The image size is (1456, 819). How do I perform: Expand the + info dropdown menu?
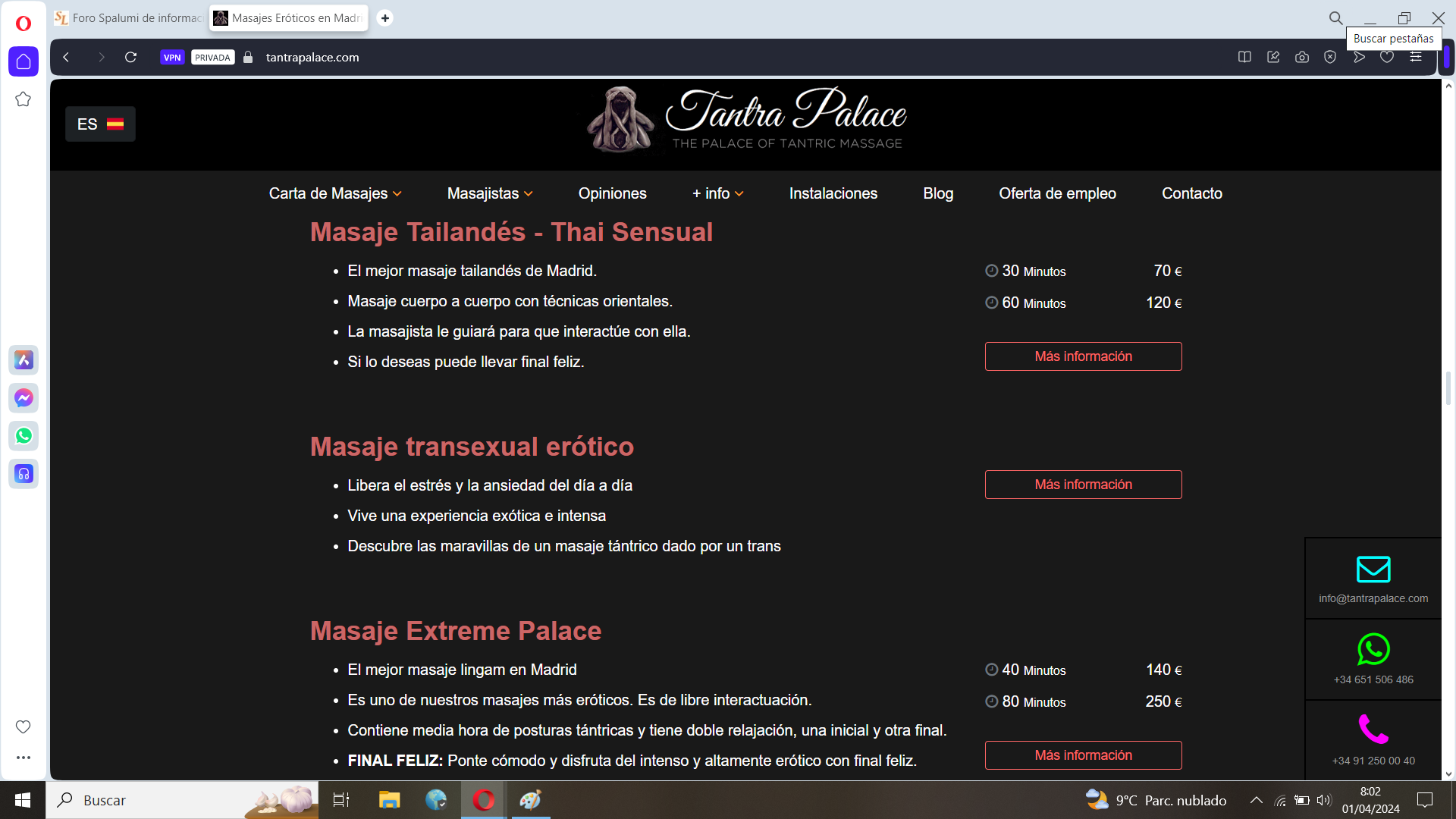(717, 193)
